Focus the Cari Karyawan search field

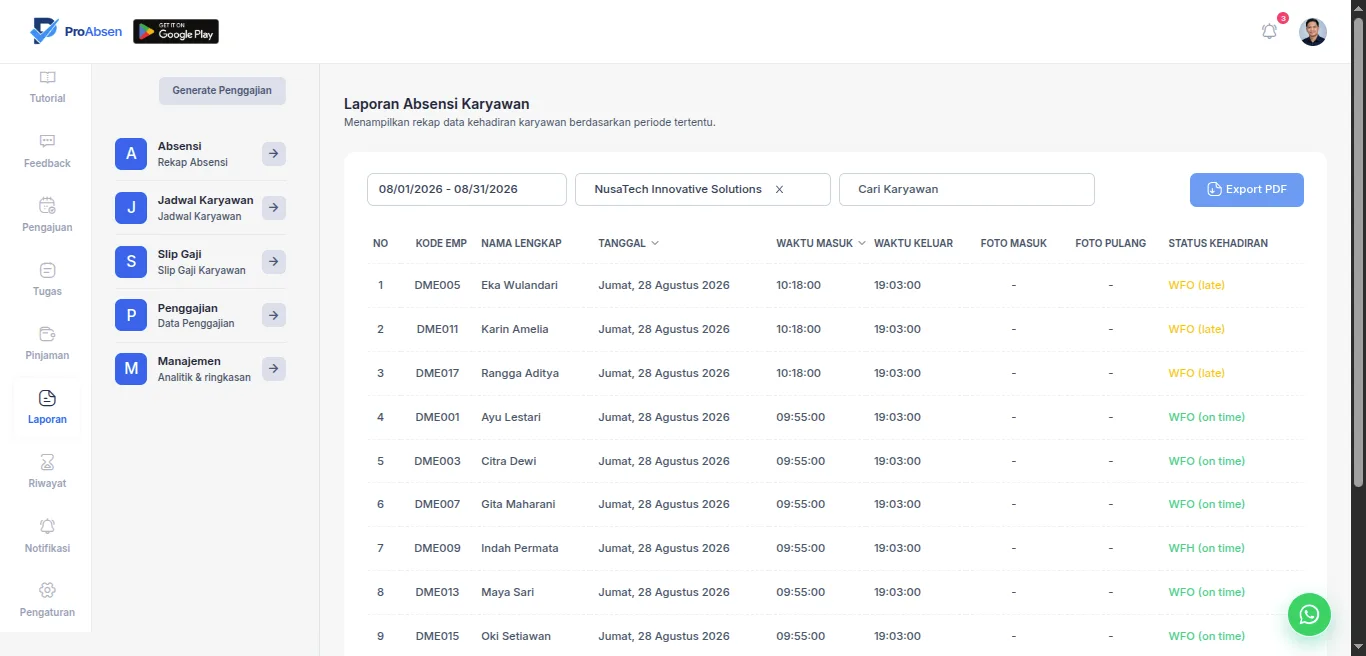point(967,189)
